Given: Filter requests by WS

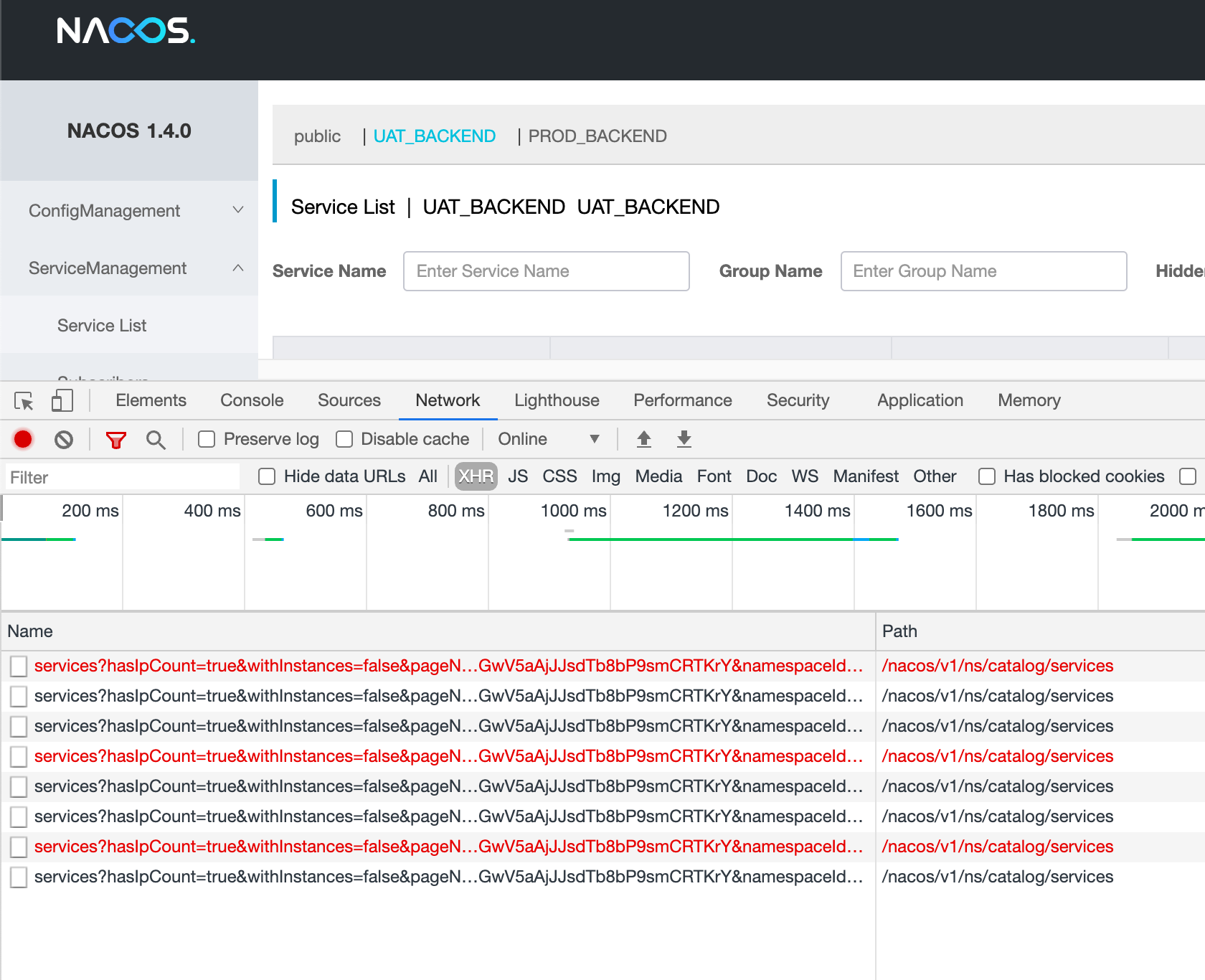Looking at the screenshot, I should pos(805,476).
